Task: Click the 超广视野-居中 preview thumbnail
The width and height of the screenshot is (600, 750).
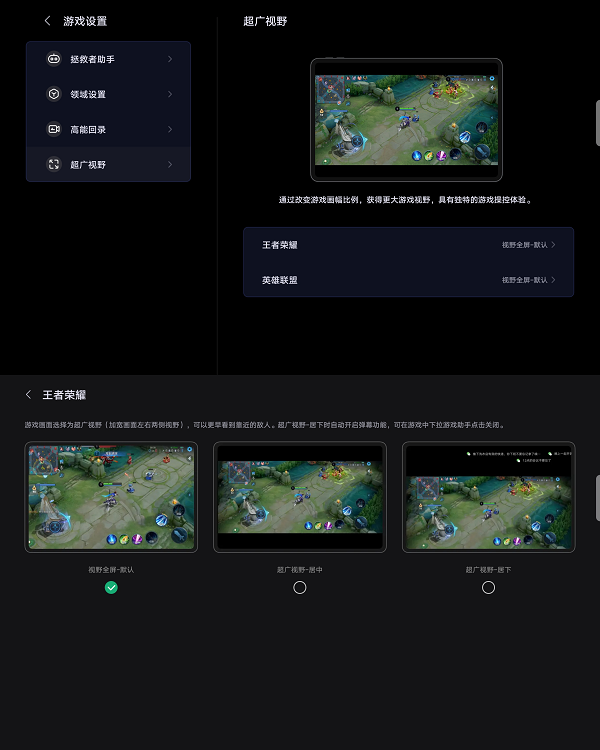Action: coord(299,497)
